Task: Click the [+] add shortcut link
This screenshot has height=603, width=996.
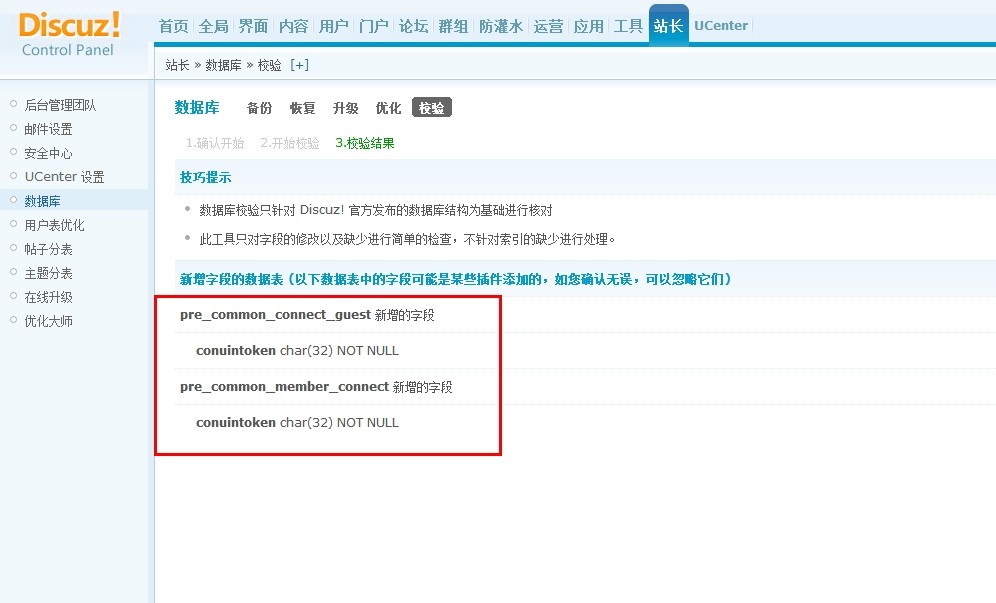Action: [x=299, y=65]
